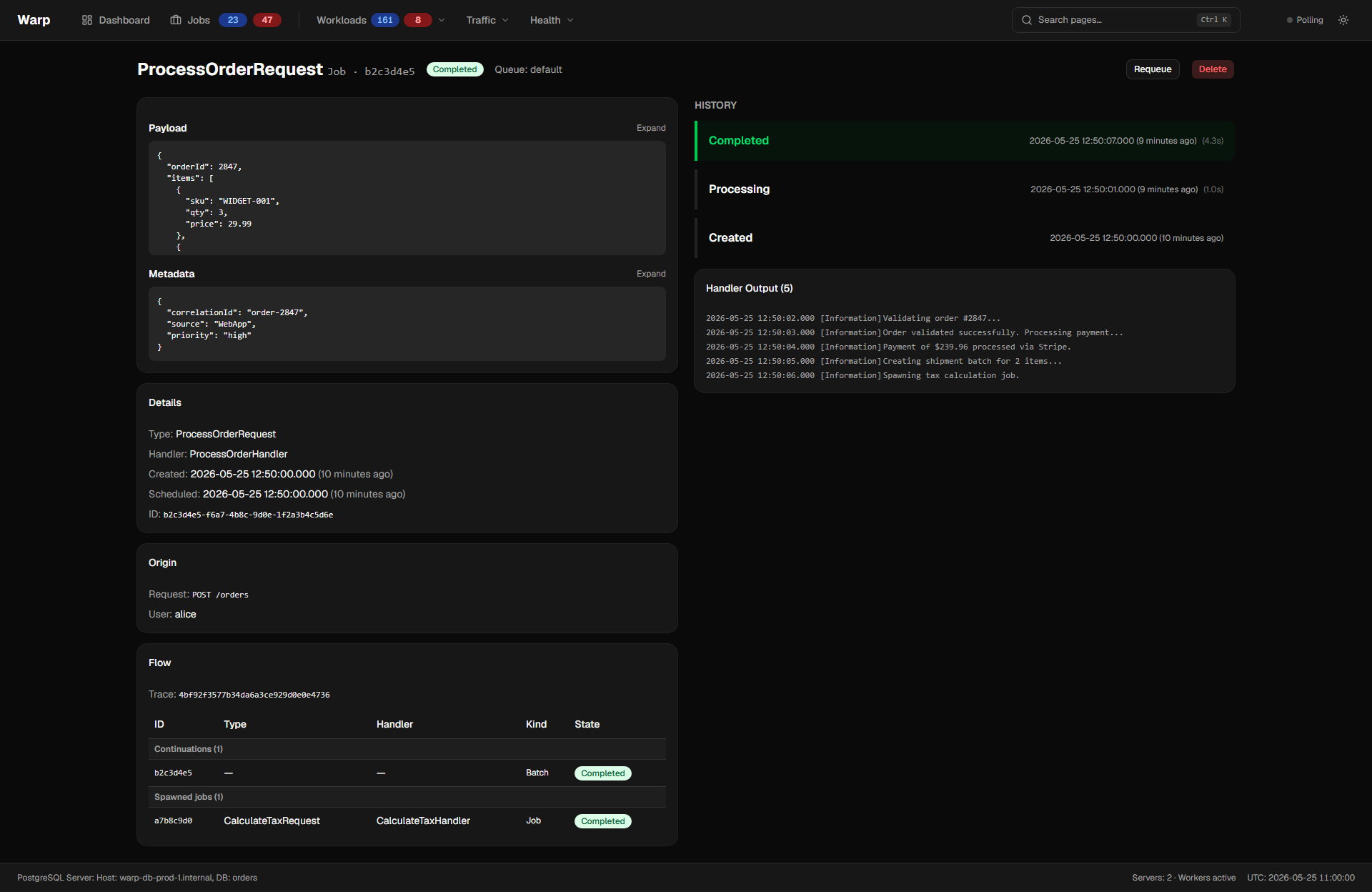This screenshot has height=892, width=1372.
Task: Click the Handler Output (5) heading
Action: tap(749, 288)
